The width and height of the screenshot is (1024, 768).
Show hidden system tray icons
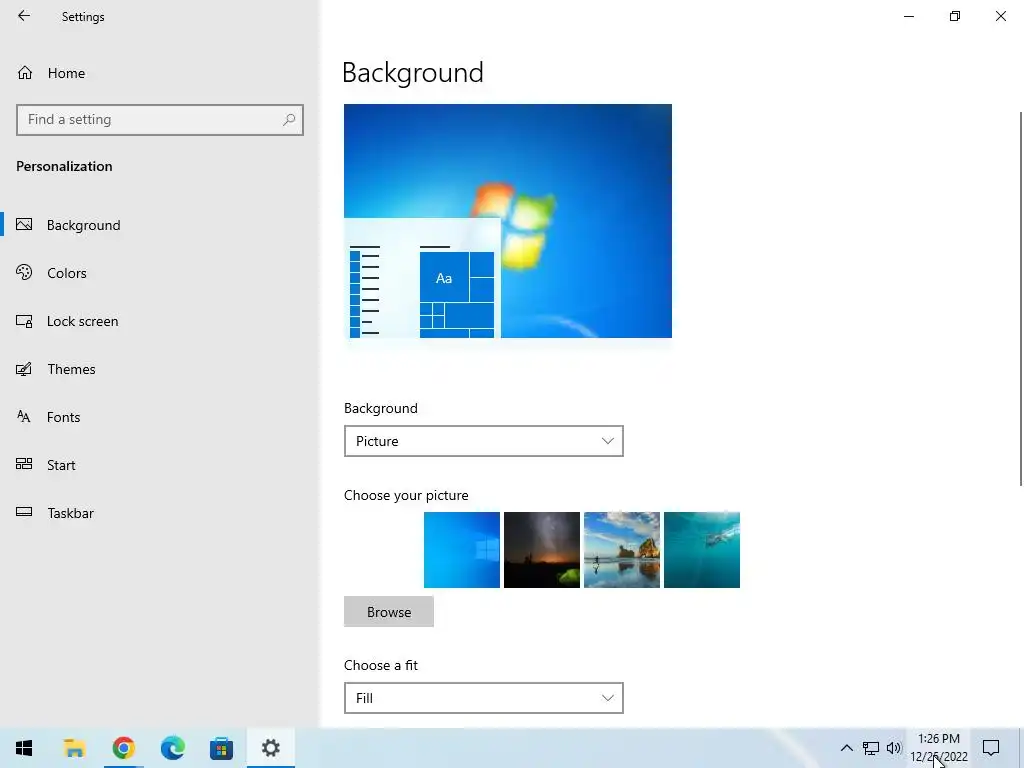(846, 748)
